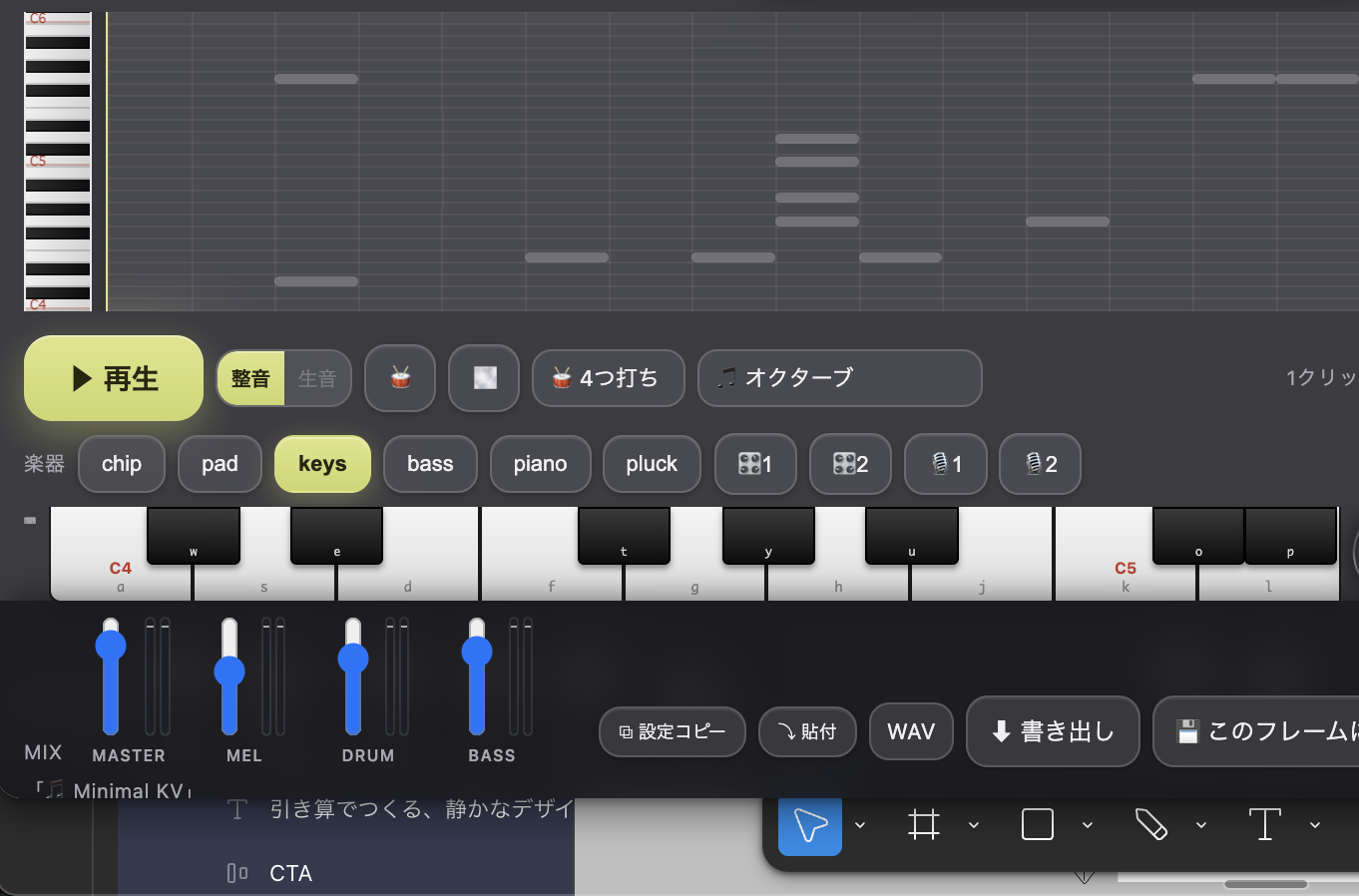Click the C5 key on piano roll
The height and width of the screenshot is (896, 1359).
pos(58,160)
